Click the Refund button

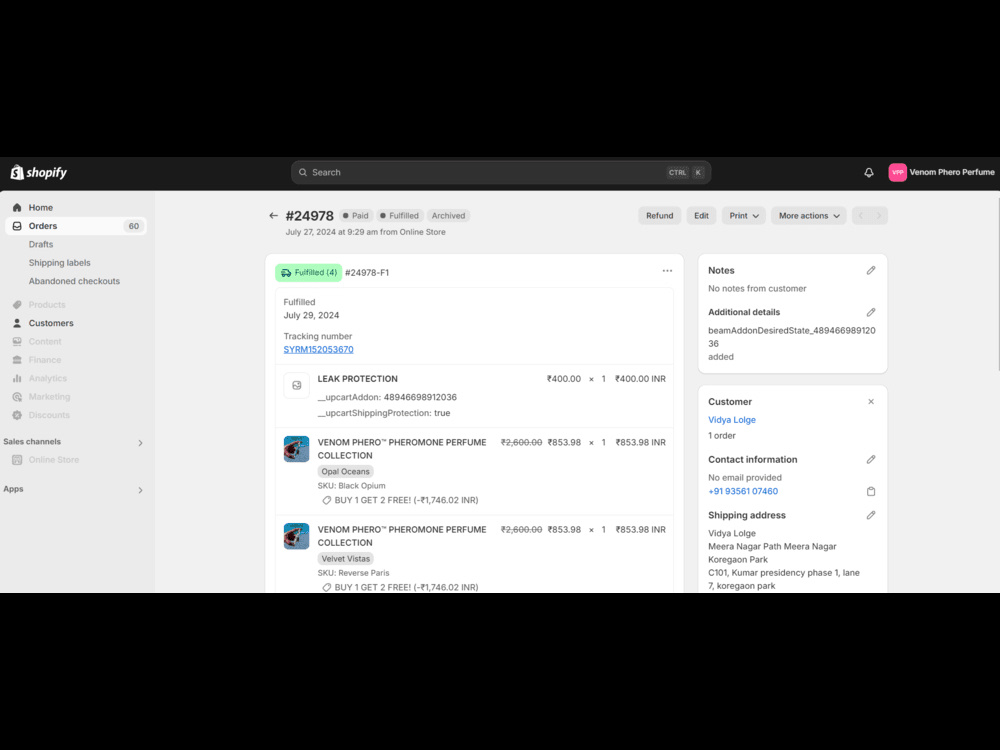(x=659, y=216)
